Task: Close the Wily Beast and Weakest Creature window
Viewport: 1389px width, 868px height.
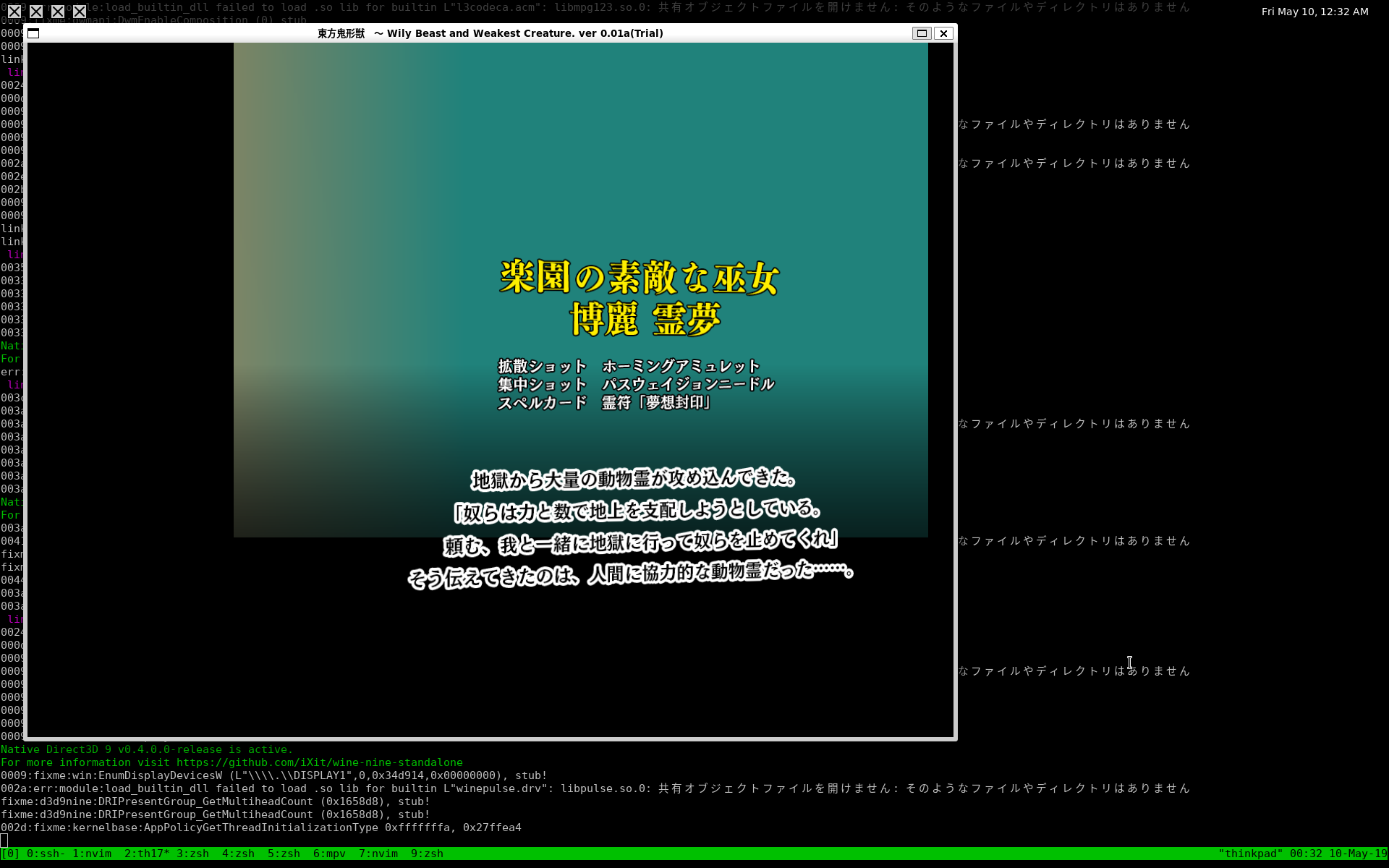Action: [943, 33]
